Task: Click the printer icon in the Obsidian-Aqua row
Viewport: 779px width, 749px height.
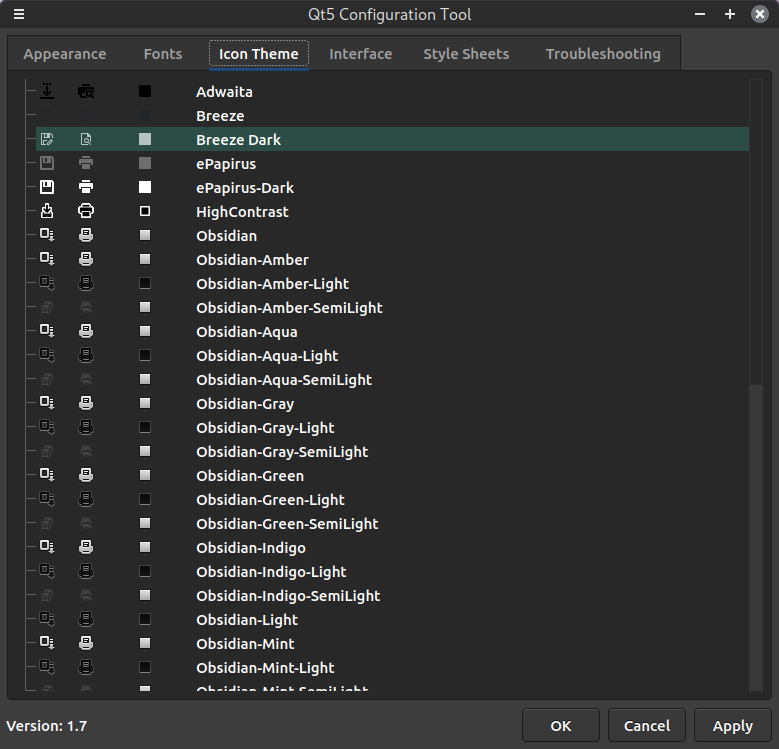Action: coord(86,332)
